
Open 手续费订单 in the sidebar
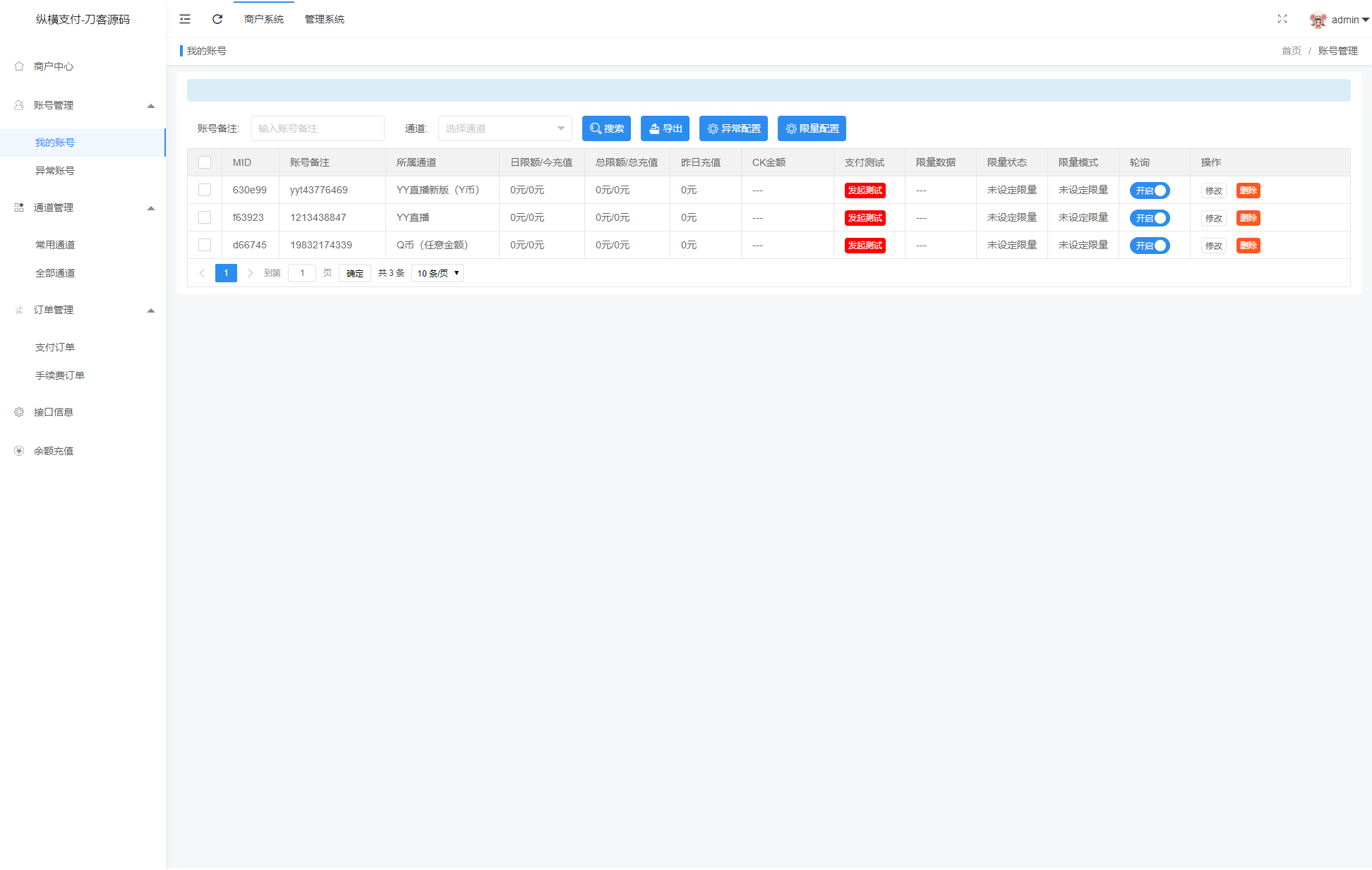83,375
